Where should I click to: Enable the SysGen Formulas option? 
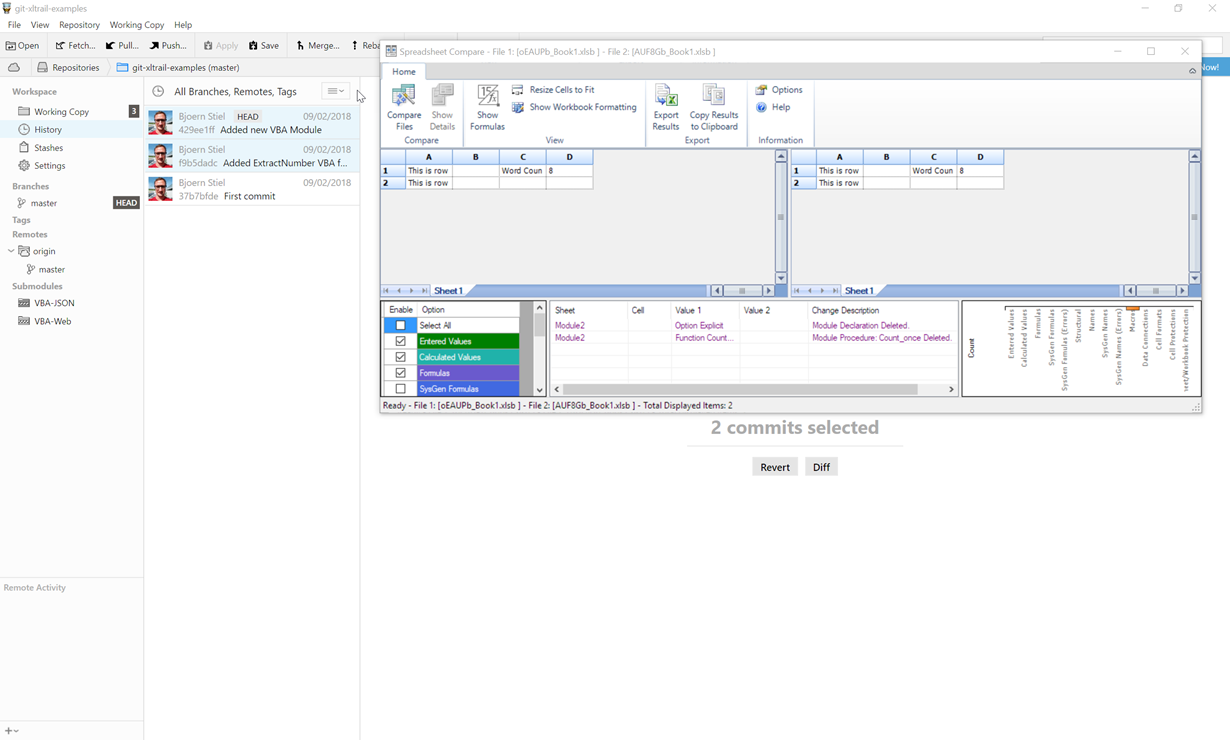coord(400,388)
